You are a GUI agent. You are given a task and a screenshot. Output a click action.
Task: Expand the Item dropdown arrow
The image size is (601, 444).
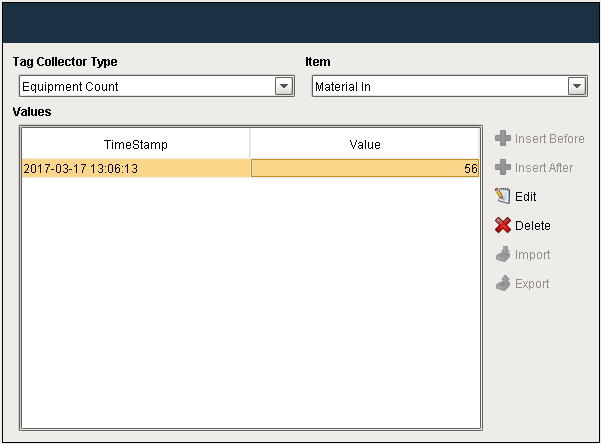click(x=577, y=87)
